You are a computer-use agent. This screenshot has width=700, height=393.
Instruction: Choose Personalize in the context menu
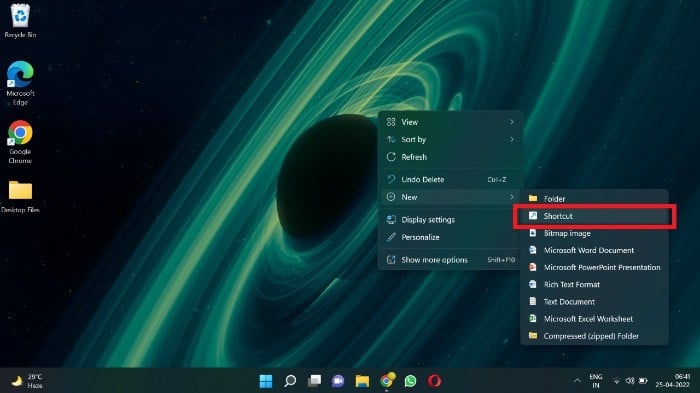coord(450,237)
